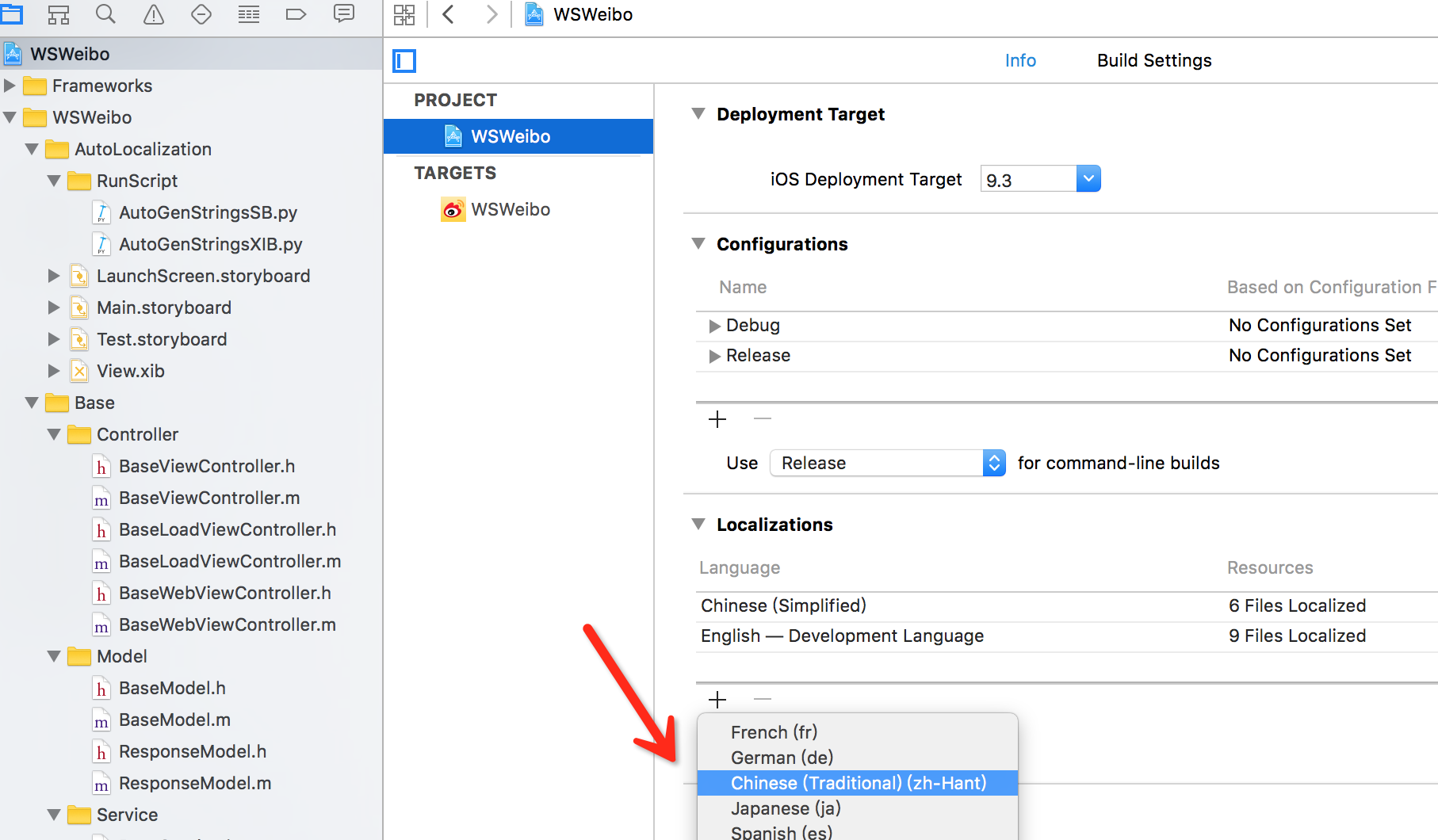Expand LaunchScreen.storyboard localizations
The image size is (1438, 840).
click(54, 276)
